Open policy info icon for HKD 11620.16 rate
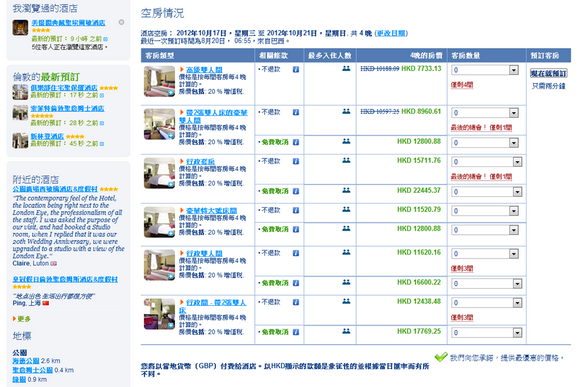 pos(296,253)
